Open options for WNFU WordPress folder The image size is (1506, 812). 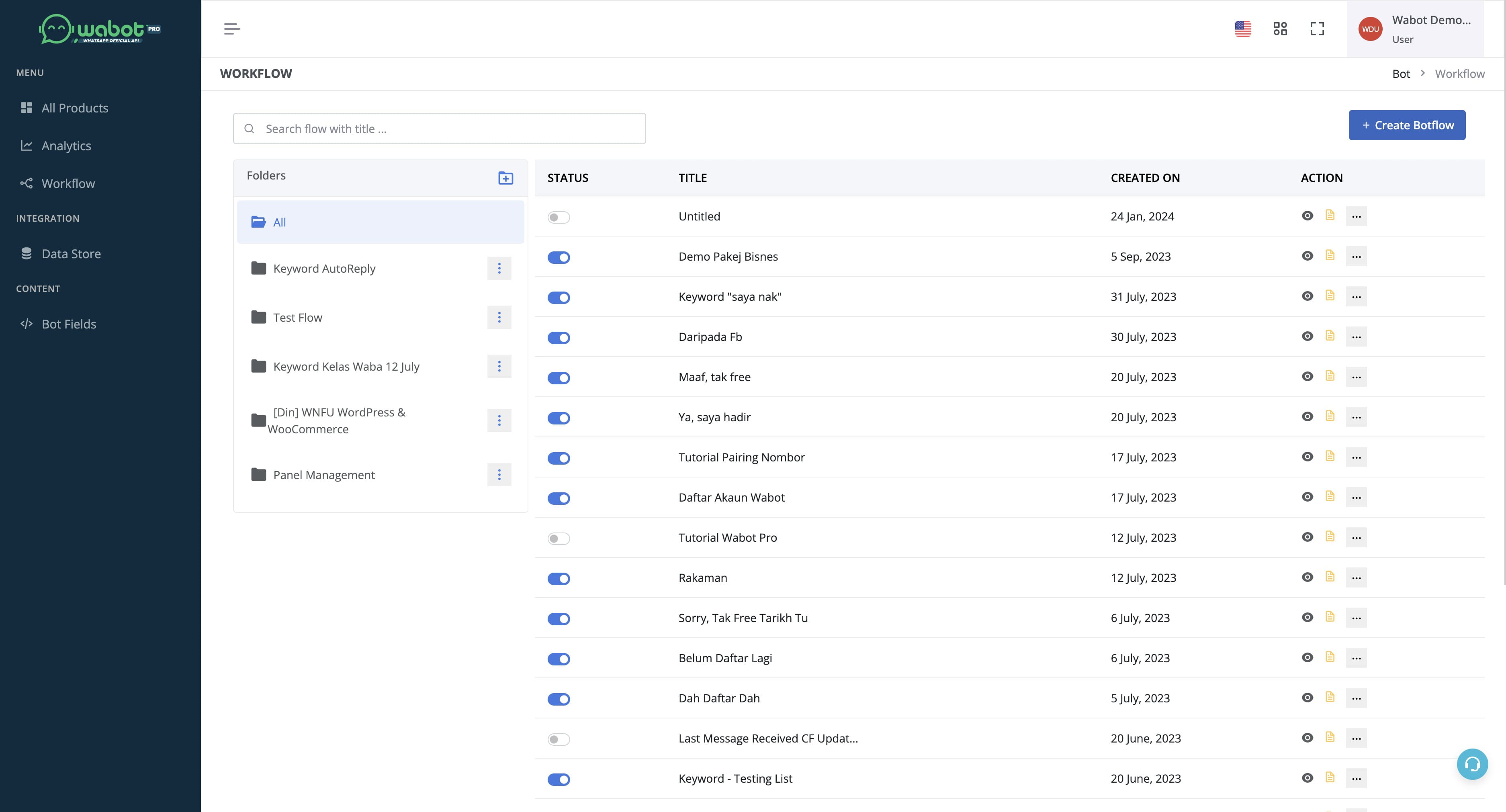tap(499, 420)
